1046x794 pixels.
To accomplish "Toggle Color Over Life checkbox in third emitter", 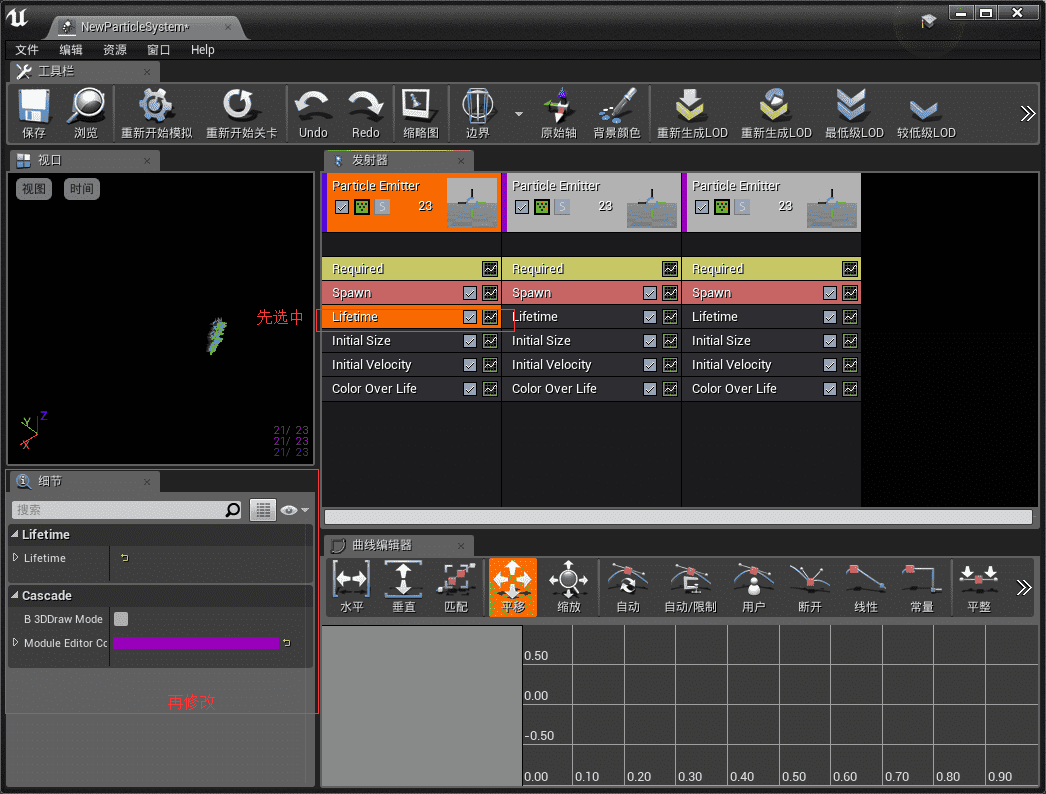I will (830, 389).
